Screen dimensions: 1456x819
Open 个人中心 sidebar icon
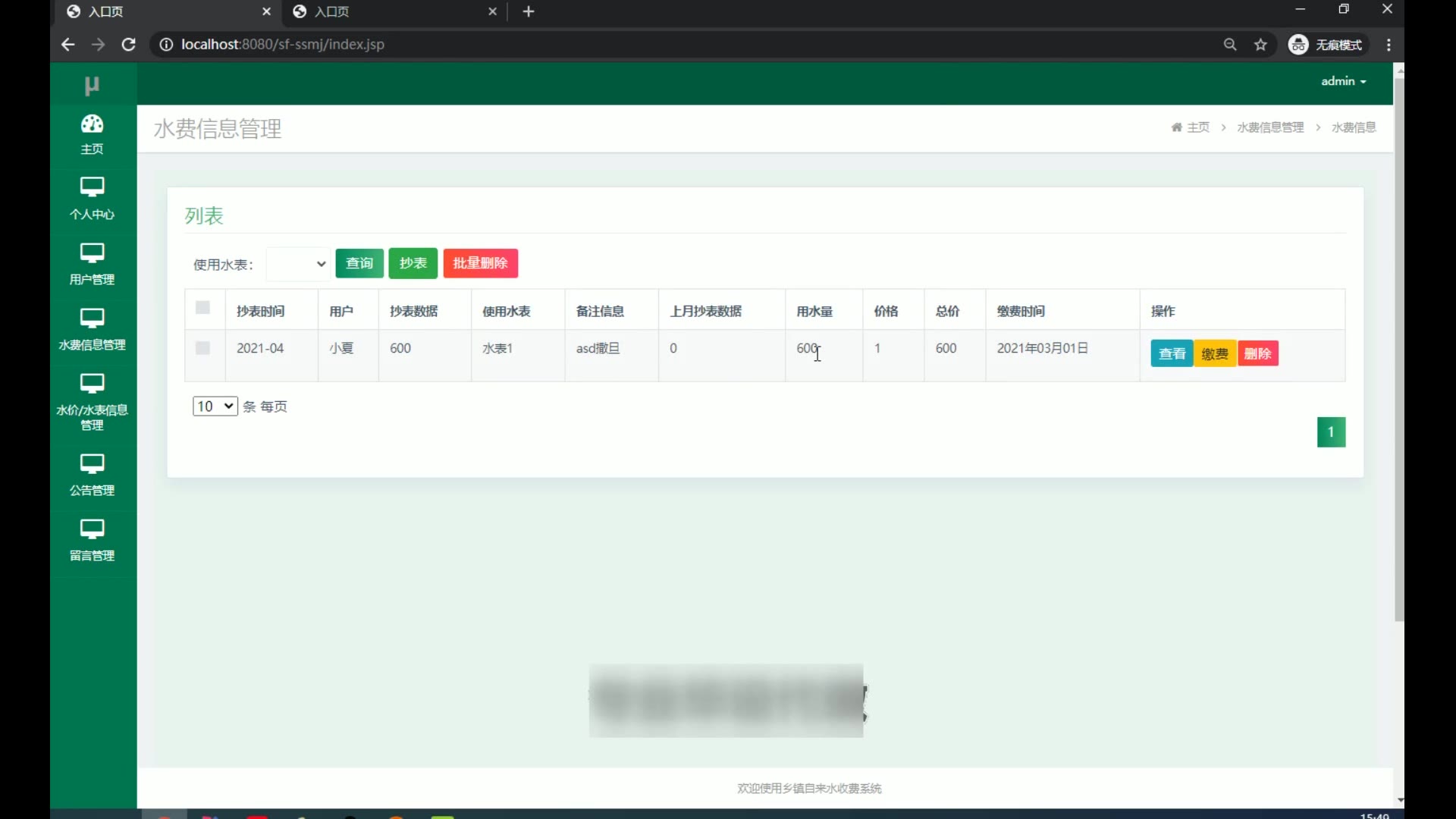[92, 187]
